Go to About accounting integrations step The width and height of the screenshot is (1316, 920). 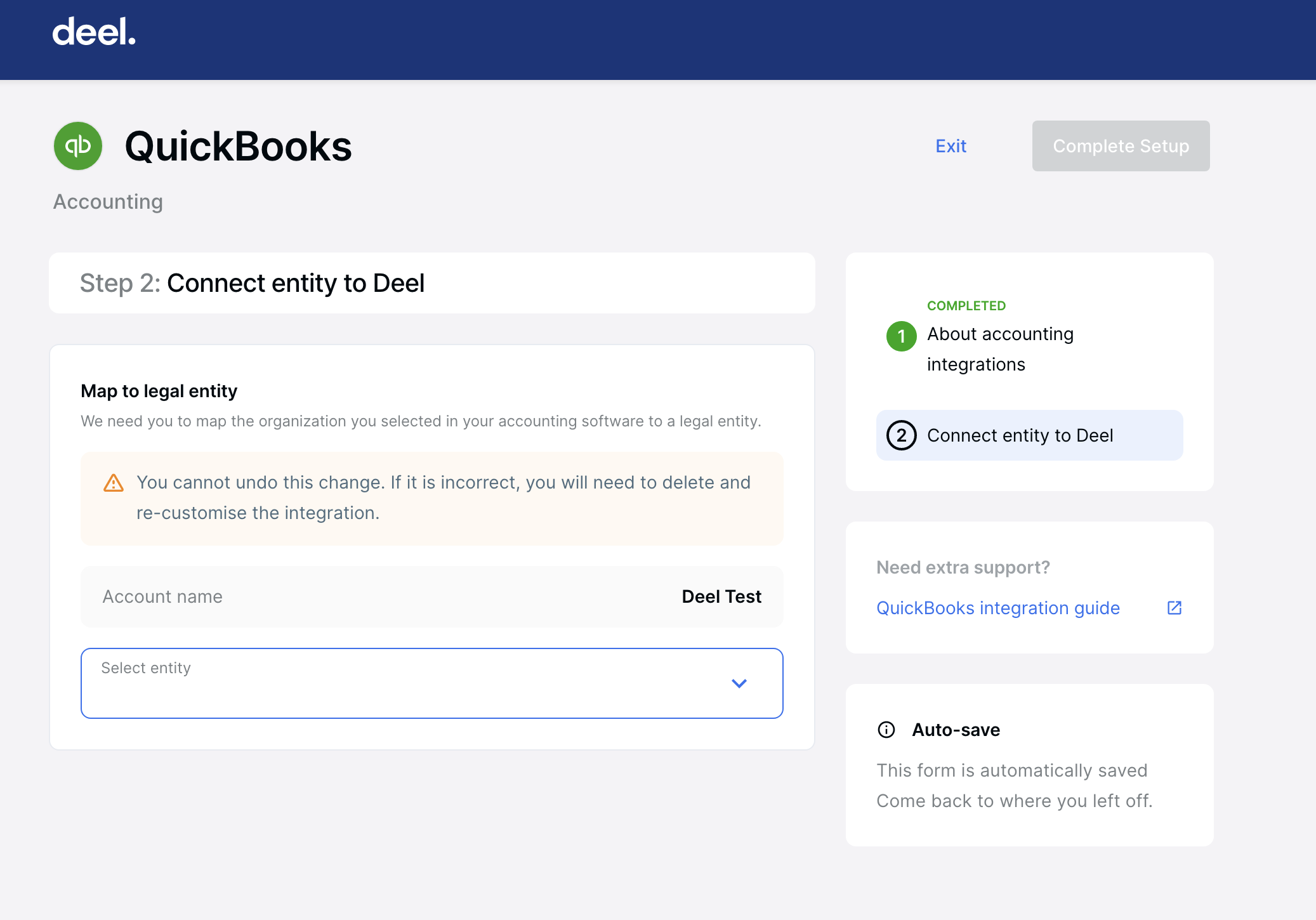click(1000, 349)
